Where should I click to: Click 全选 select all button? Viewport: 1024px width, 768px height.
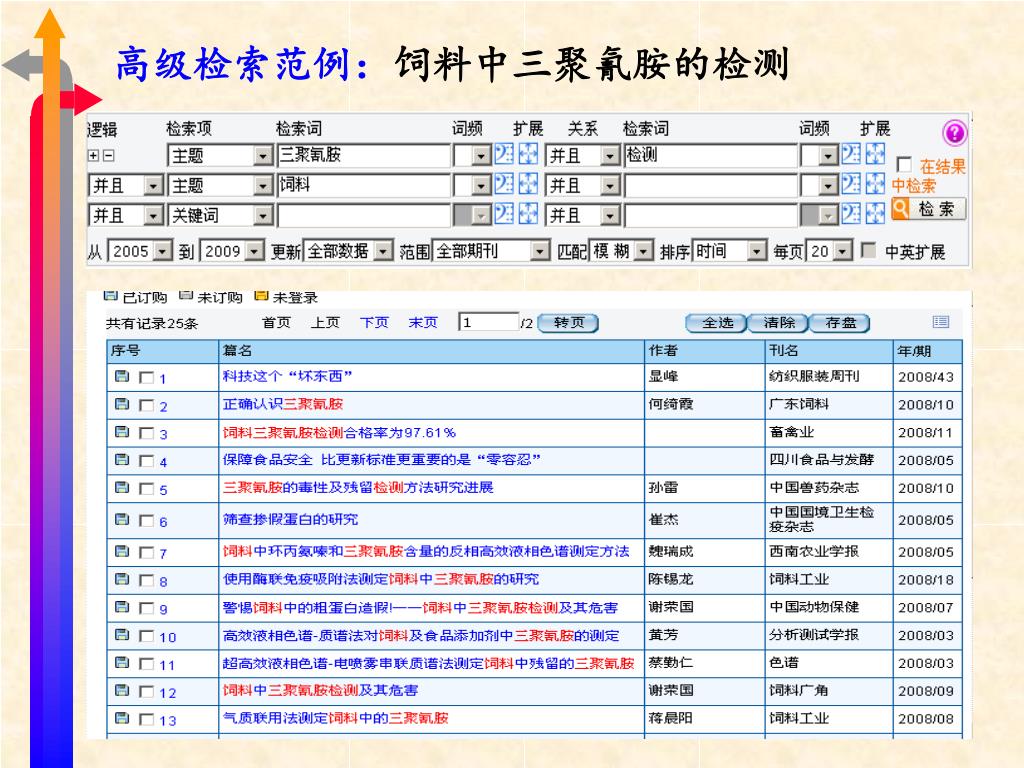[x=716, y=323]
